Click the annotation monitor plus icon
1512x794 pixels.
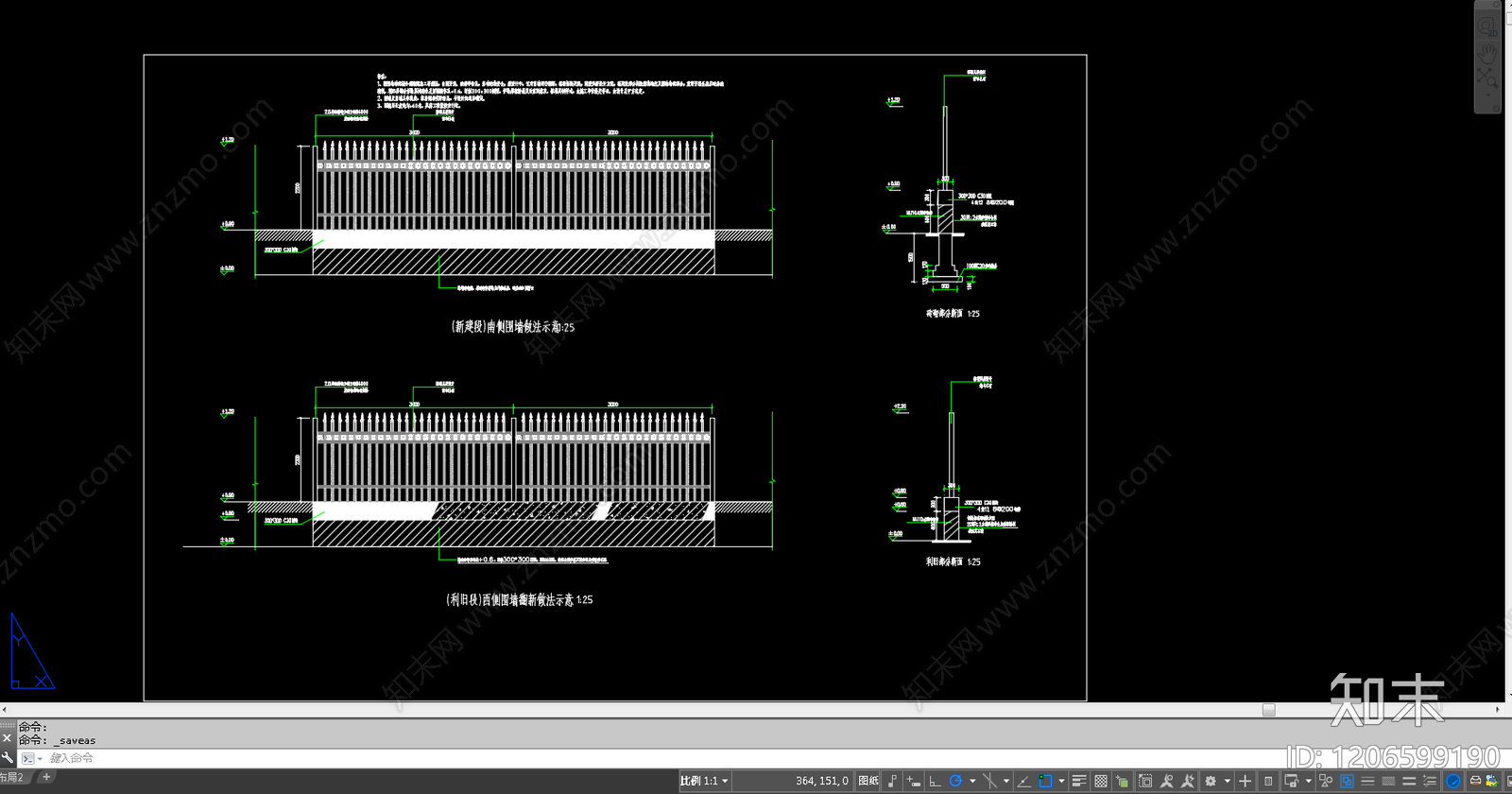[x=1245, y=781]
